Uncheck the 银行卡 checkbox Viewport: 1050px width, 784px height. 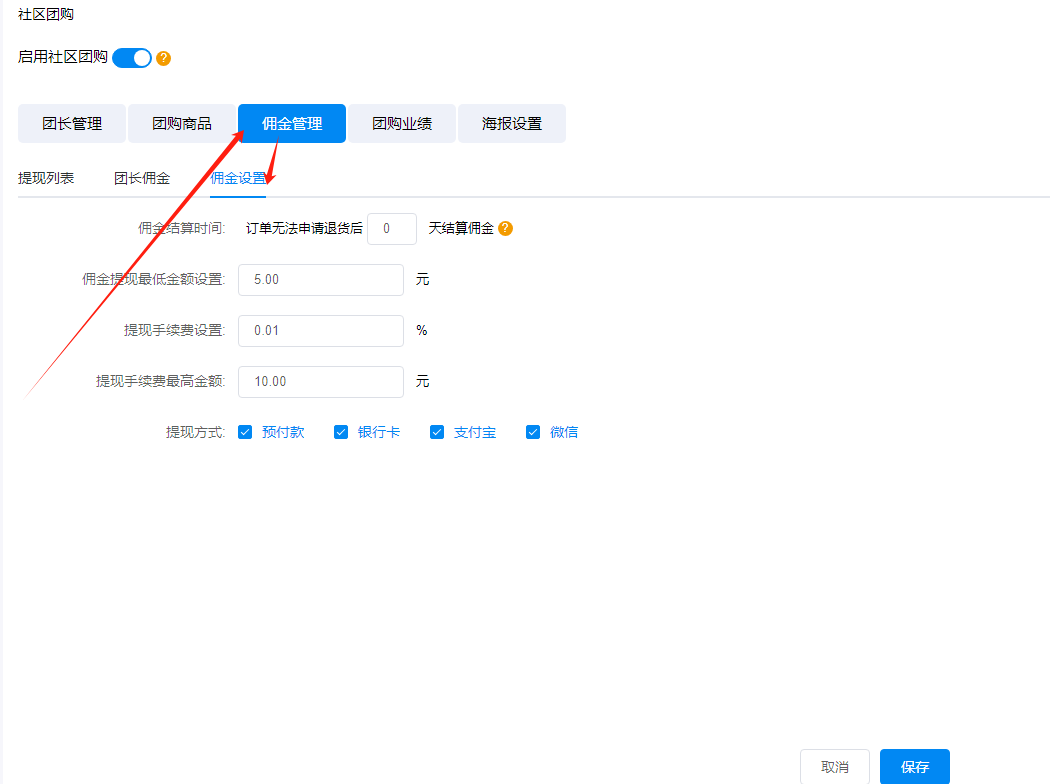[x=341, y=432]
